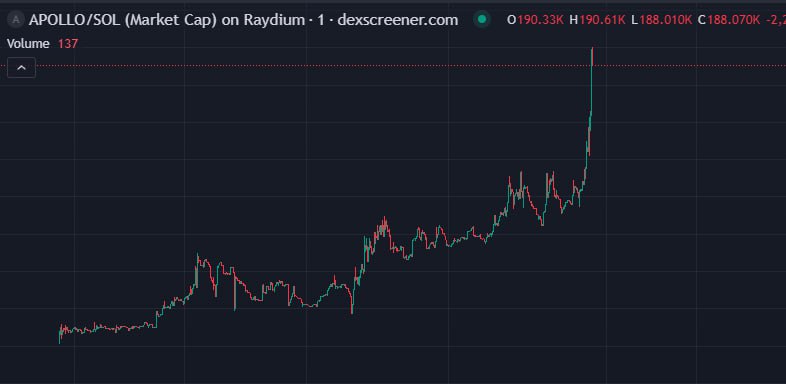Click the volume value 137
The width and height of the screenshot is (786, 384).
pyautogui.click(x=68, y=44)
